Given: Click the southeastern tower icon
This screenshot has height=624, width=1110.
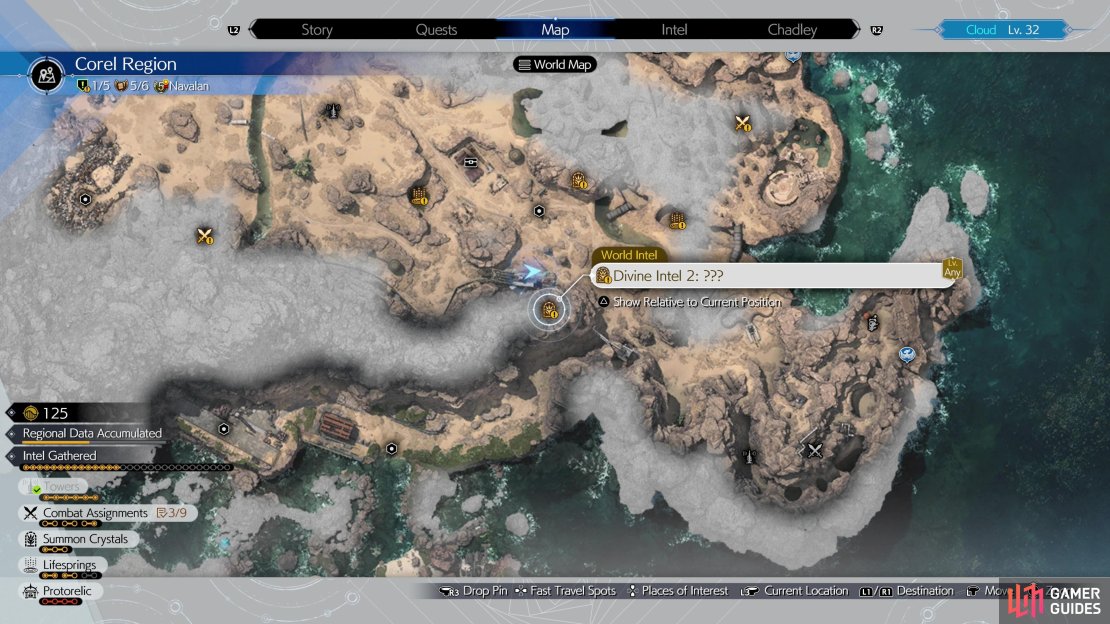Looking at the screenshot, I should point(749,457).
